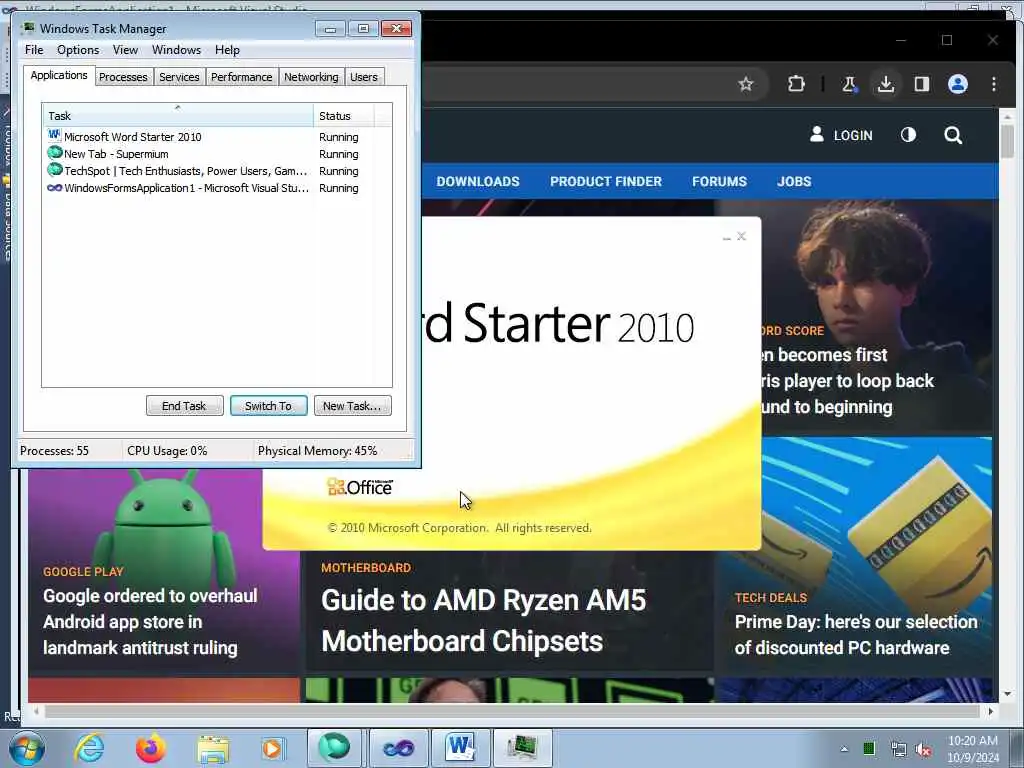Switch to the Performance tab

(242, 77)
